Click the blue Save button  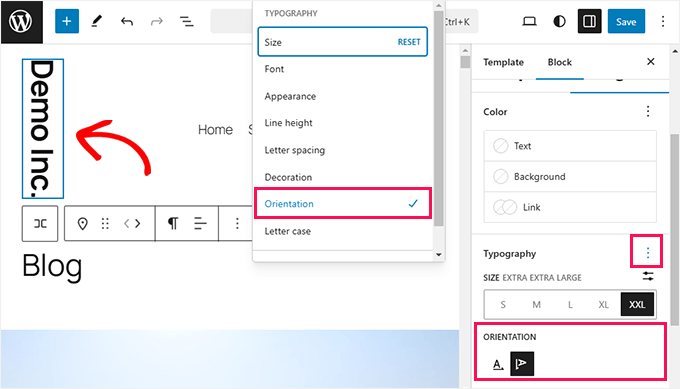(x=626, y=21)
